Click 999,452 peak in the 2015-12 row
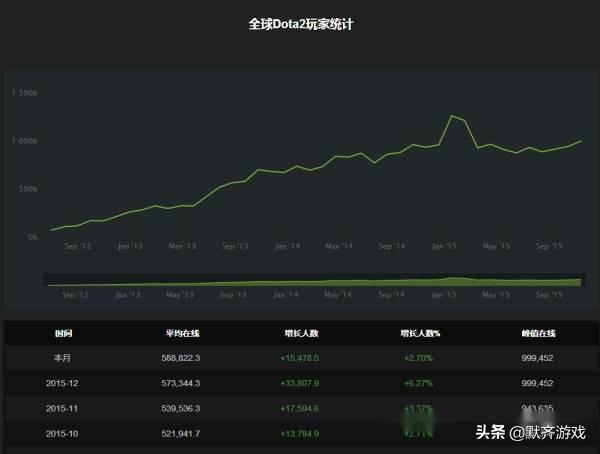The width and height of the screenshot is (600, 454). (x=537, y=383)
